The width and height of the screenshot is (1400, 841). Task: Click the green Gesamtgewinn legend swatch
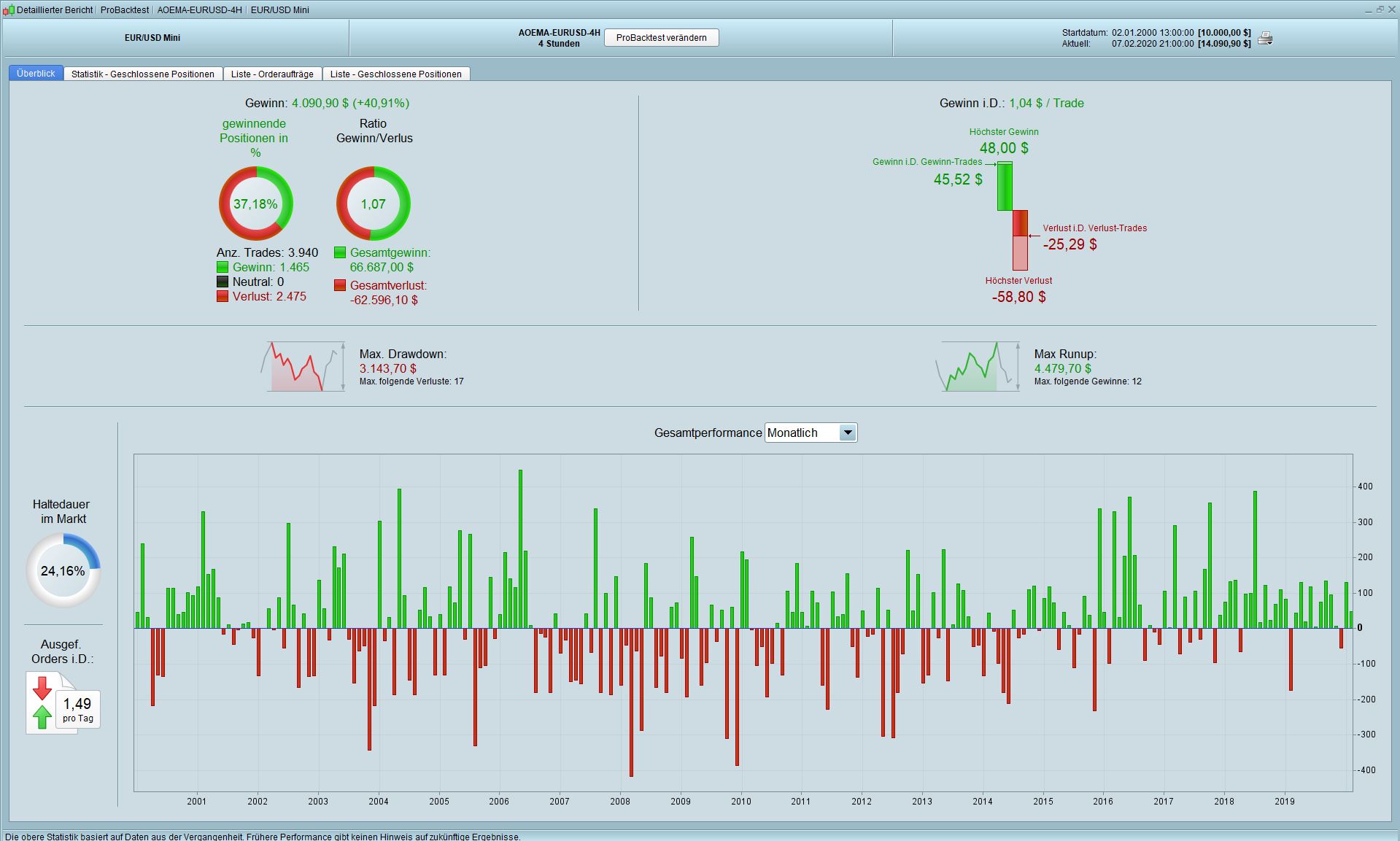pos(340,252)
